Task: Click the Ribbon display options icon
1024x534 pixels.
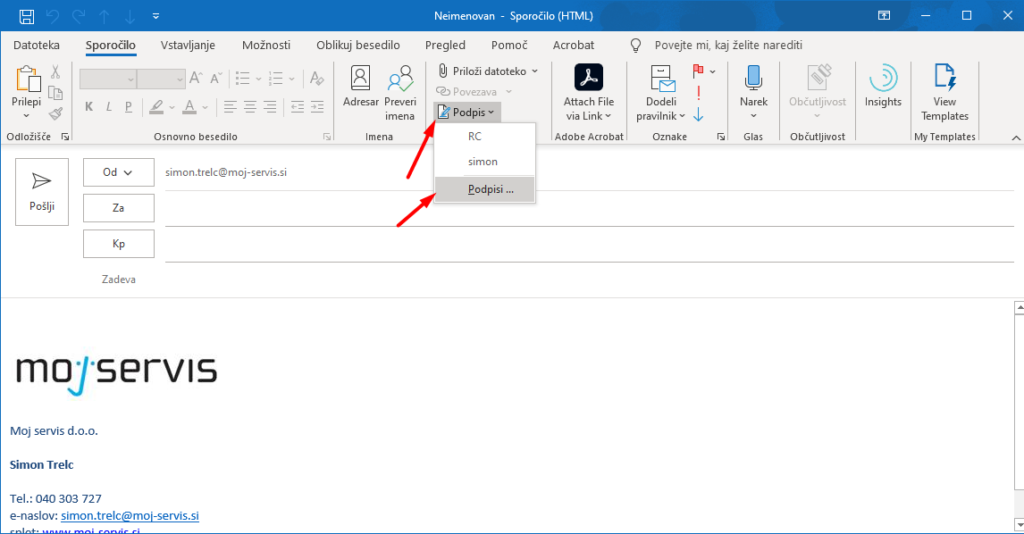Action: click(884, 16)
